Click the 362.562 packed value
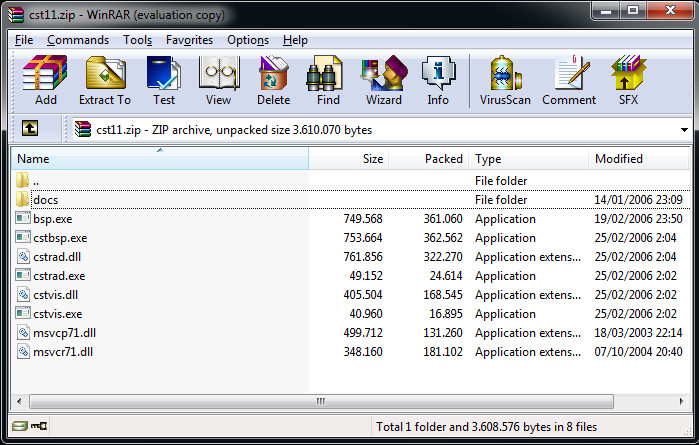Screen dimensions: 699x445 (x=443, y=238)
